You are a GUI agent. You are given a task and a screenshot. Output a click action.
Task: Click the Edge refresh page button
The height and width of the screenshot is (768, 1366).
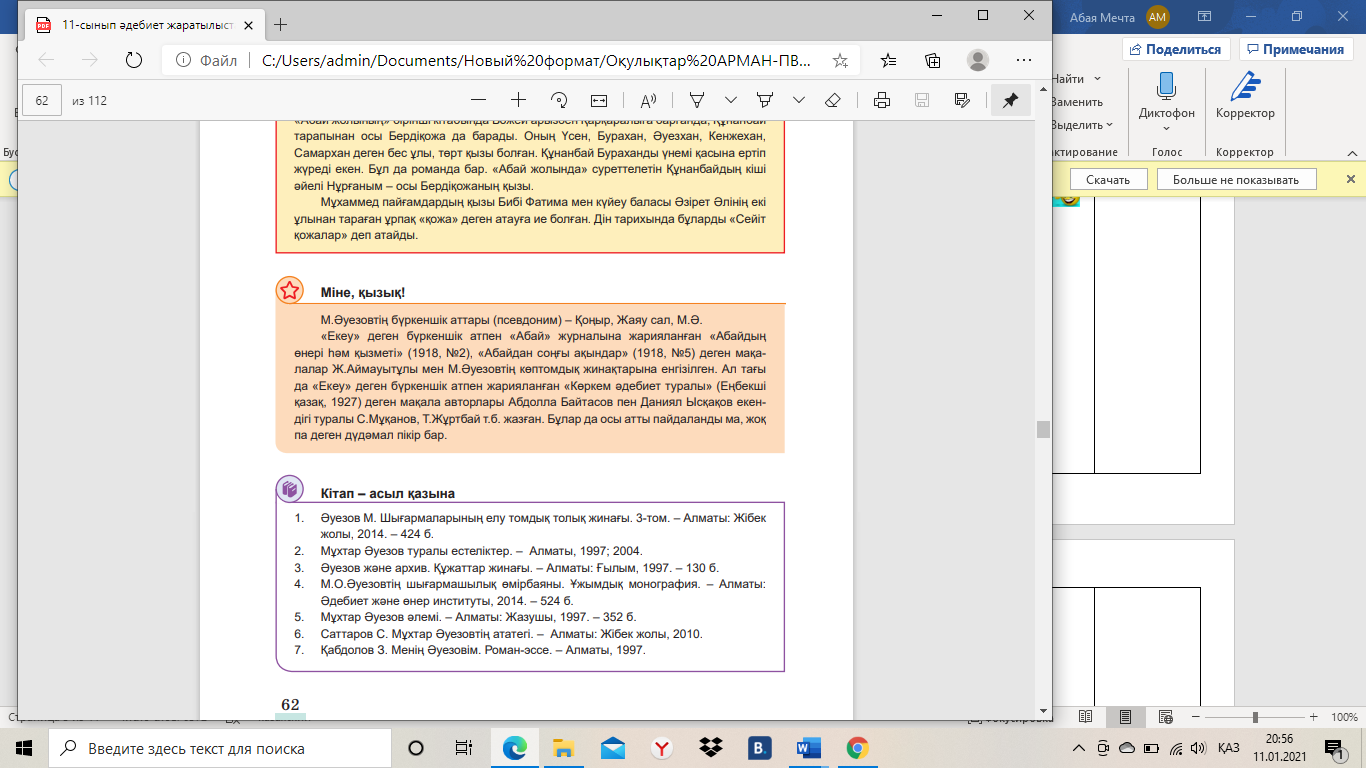tap(133, 60)
